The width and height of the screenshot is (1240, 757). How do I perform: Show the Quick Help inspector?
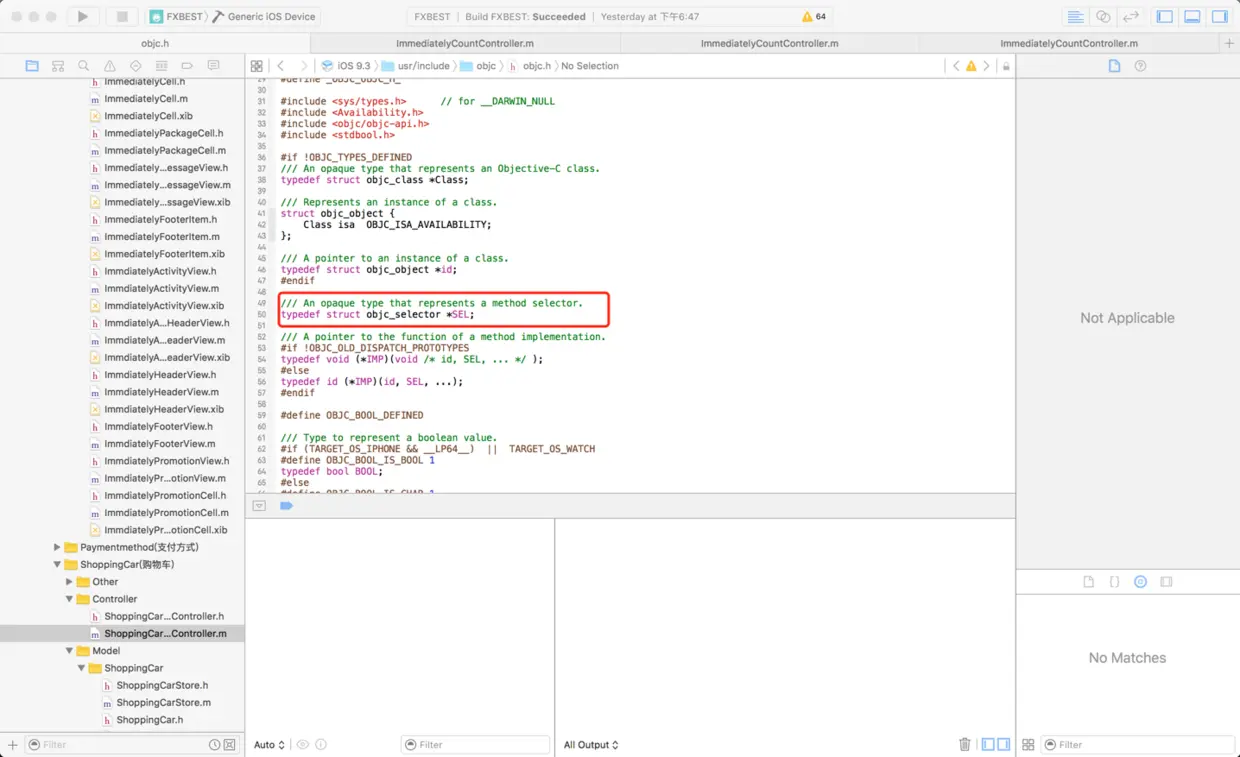1140,66
